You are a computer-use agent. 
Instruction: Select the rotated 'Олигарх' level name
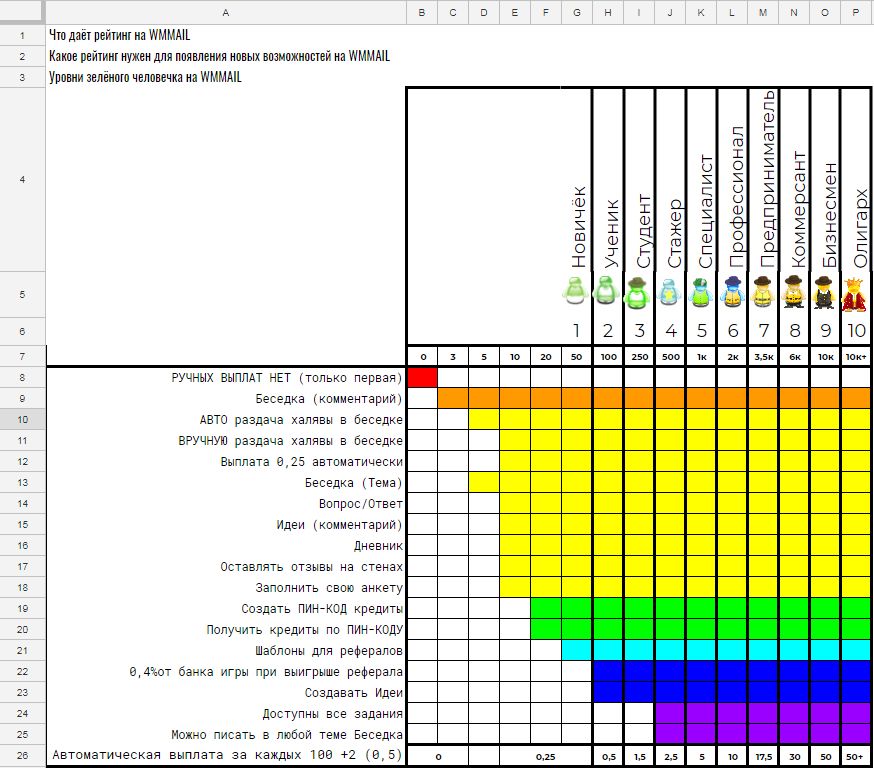coord(860,229)
